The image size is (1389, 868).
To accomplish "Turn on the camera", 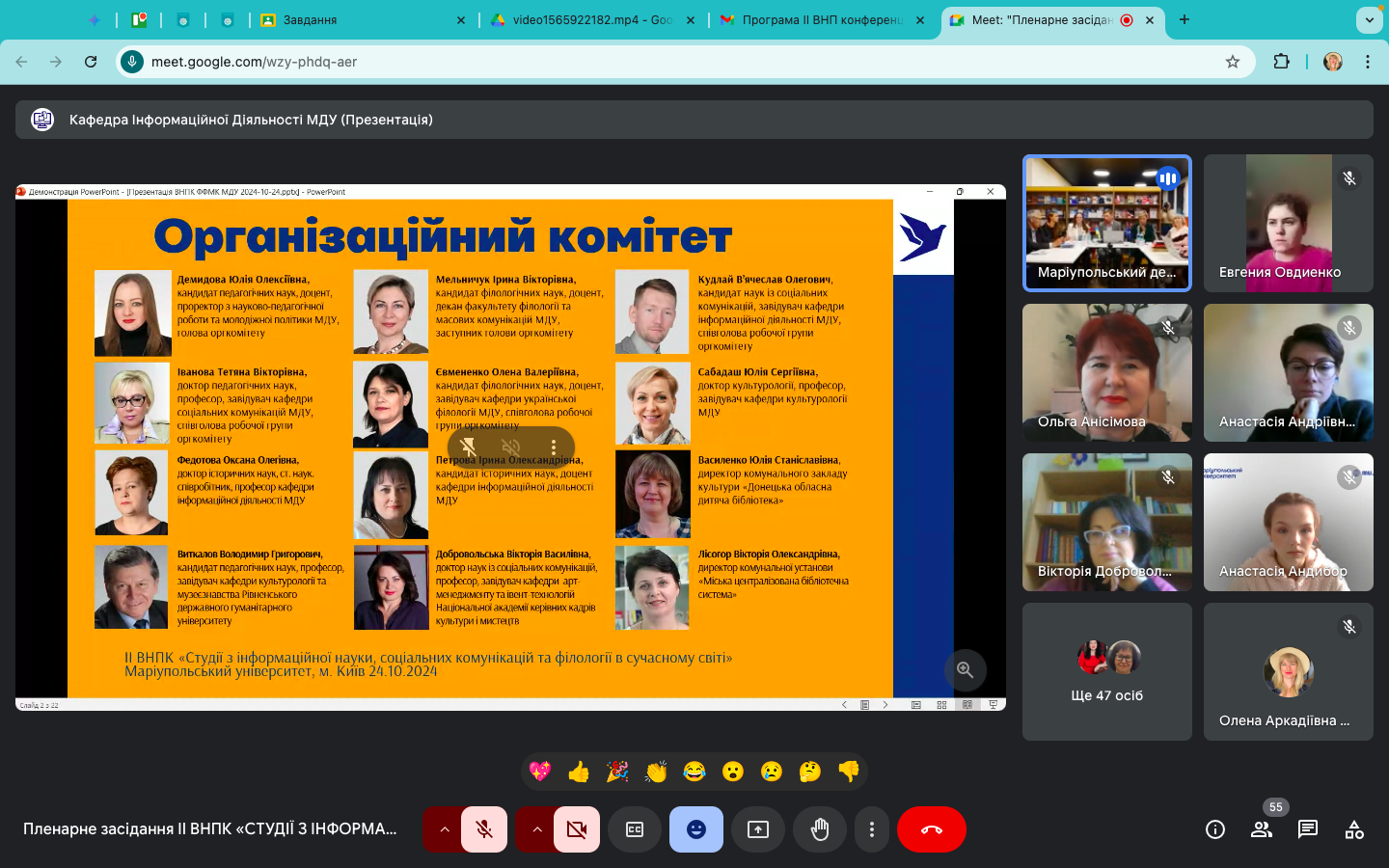I will [x=577, y=829].
